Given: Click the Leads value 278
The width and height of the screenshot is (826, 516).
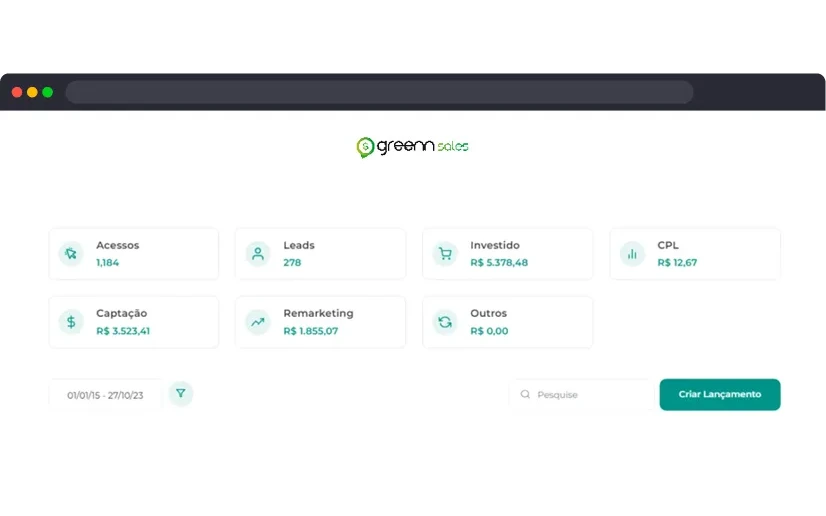Looking at the screenshot, I should click(x=292, y=262).
